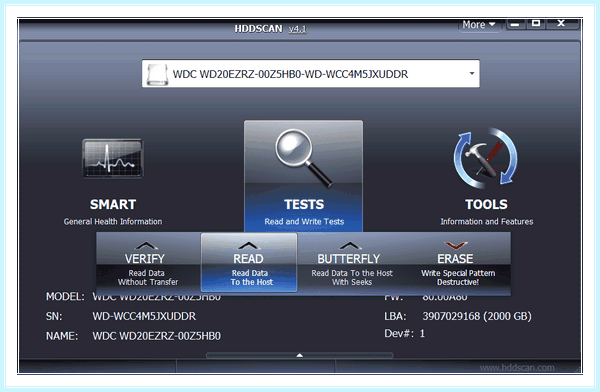Click the MODEL: label
This screenshot has height=392, width=600.
(65, 297)
